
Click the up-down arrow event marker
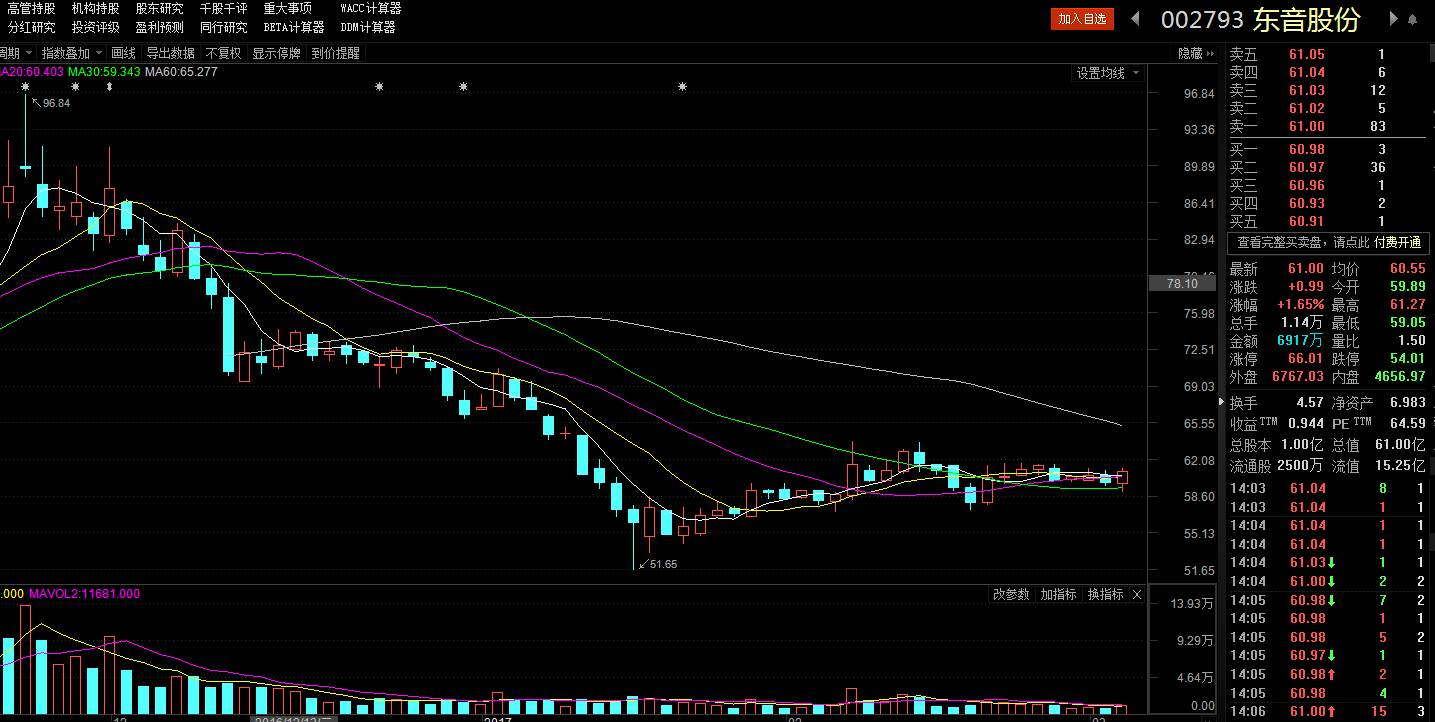(x=108, y=87)
